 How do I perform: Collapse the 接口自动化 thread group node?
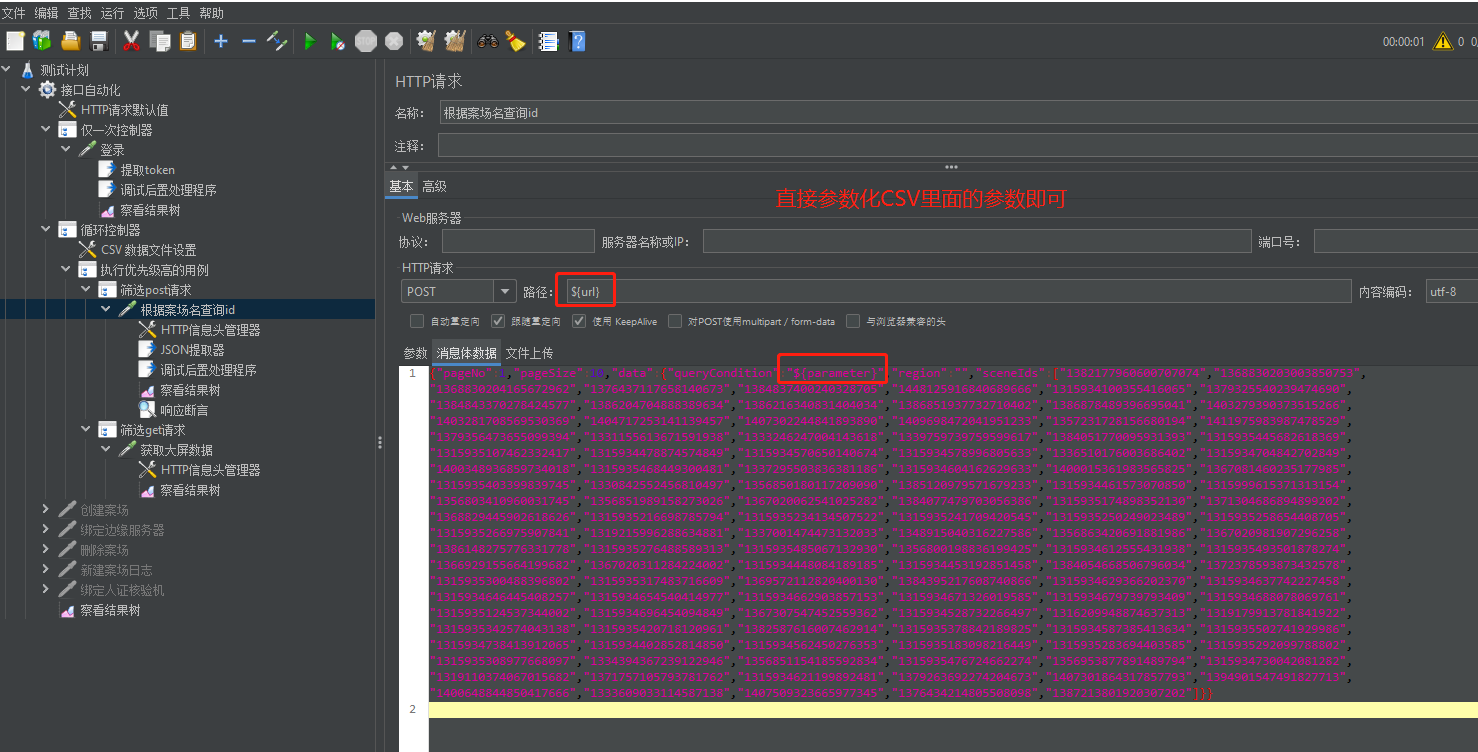coord(26,90)
